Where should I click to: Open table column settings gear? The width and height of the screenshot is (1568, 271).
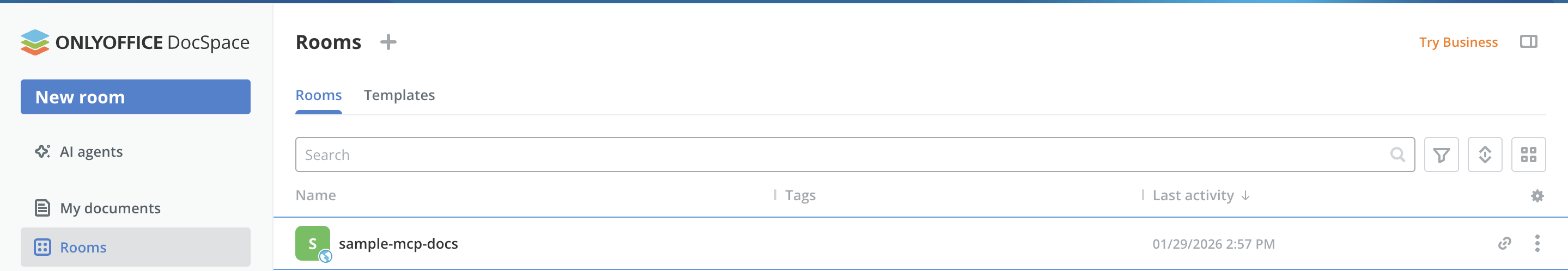(x=1537, y=196)
